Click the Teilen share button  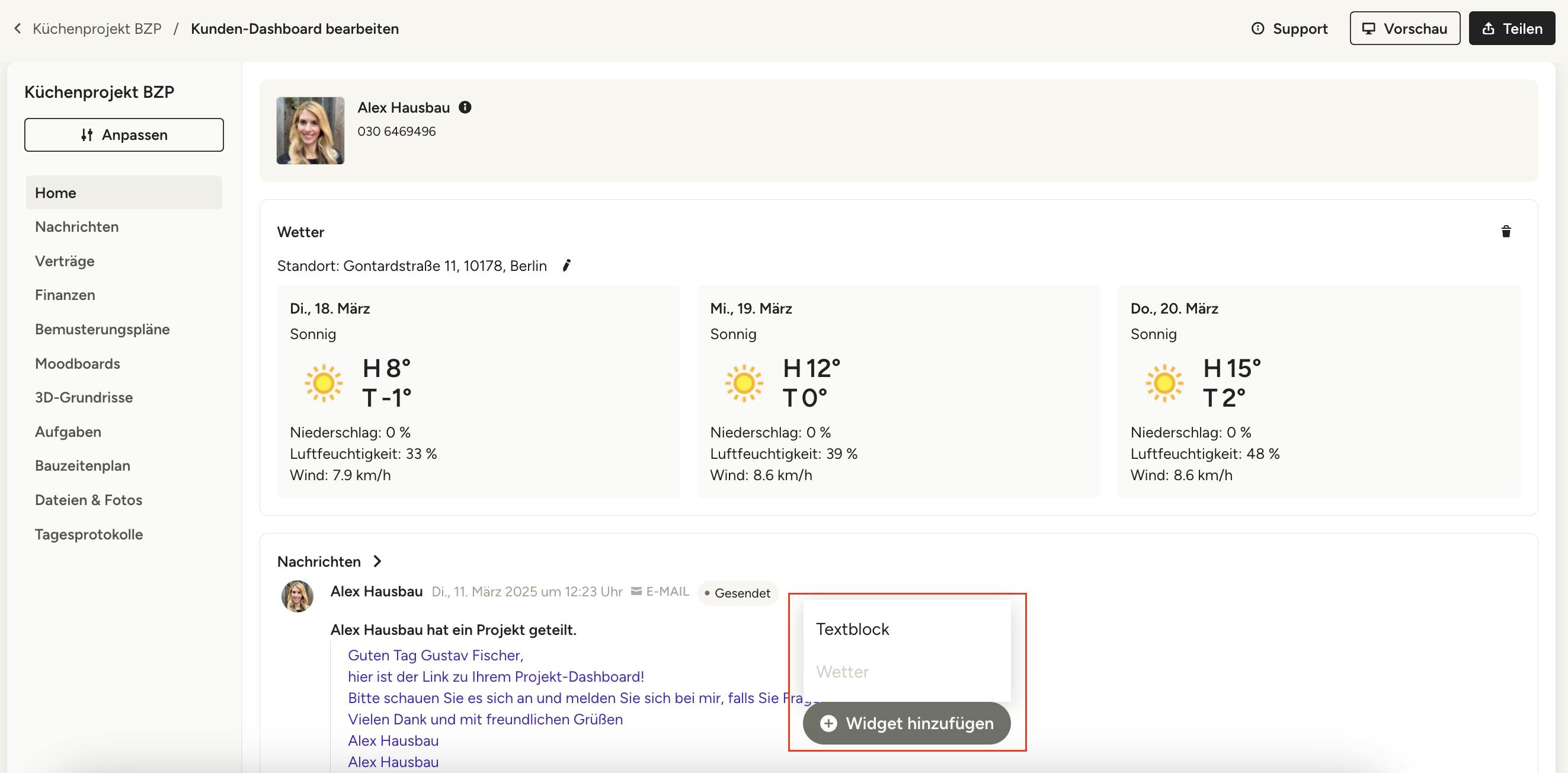[1511, 28]
